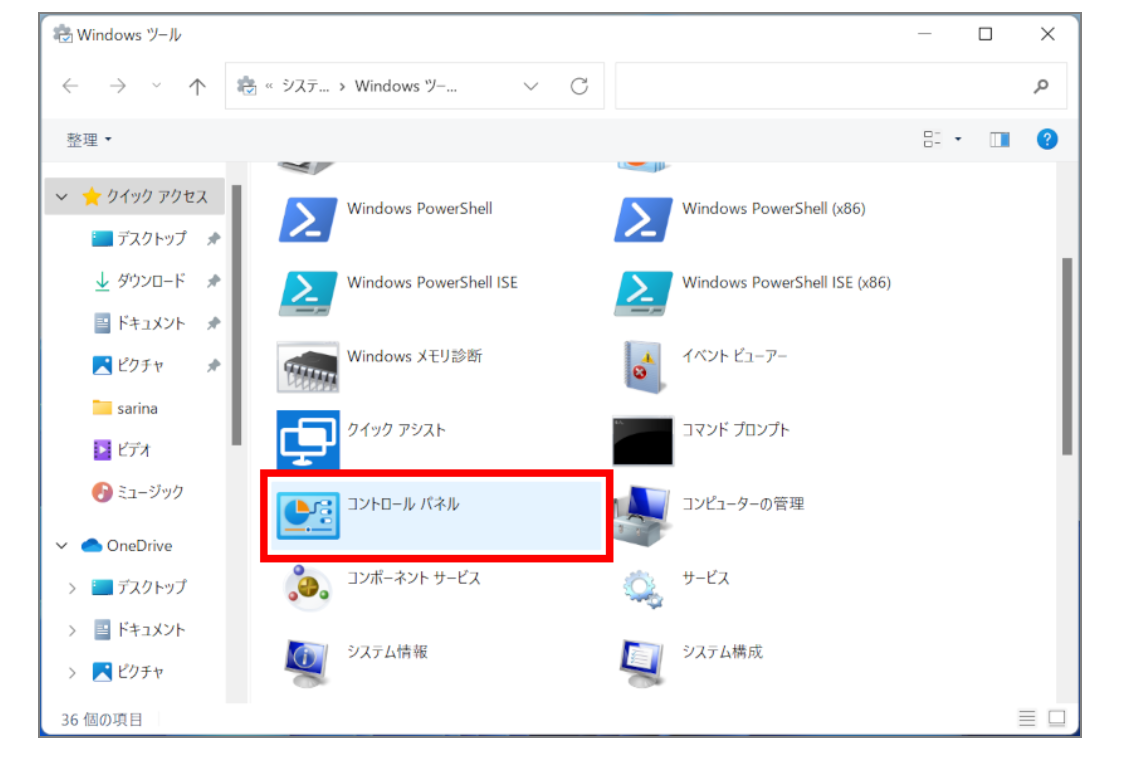Image resolution: width=1134 pixels, height=762 pixels.
Task: Open the Windows メモリ診断 chip icon
Action: (x=307, y=367)
